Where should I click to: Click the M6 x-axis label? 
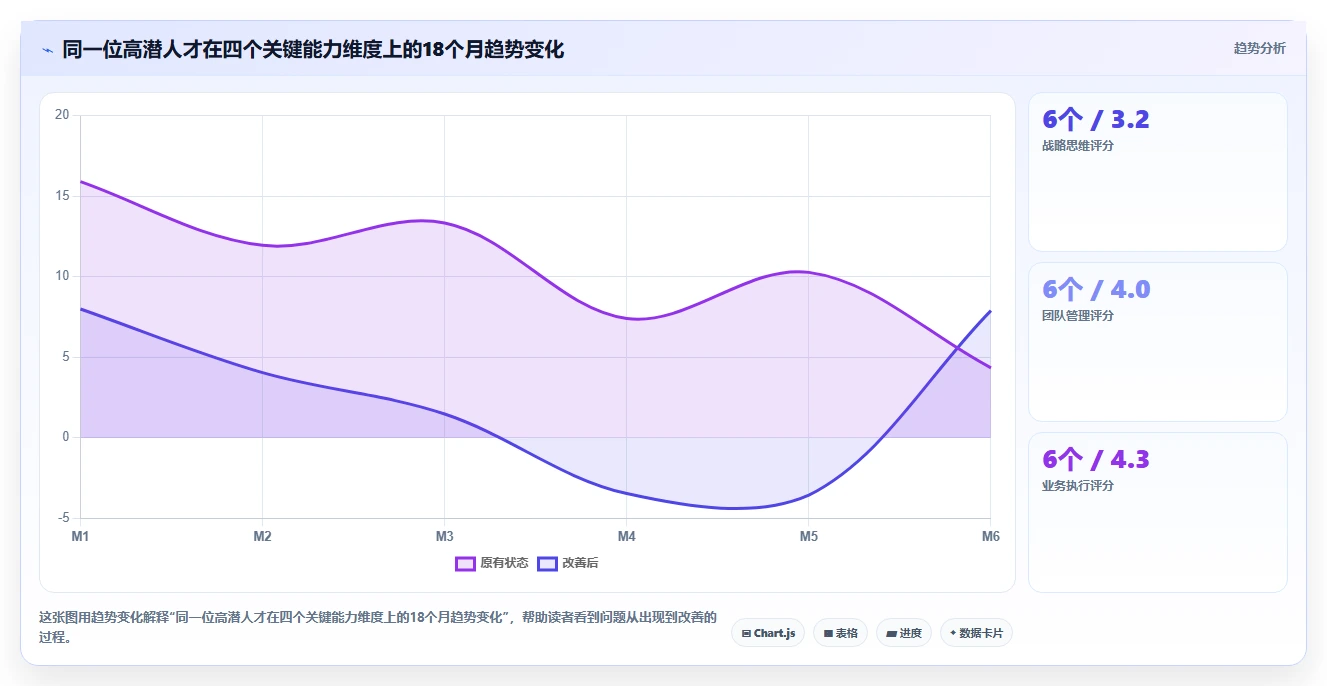point(990,537)
